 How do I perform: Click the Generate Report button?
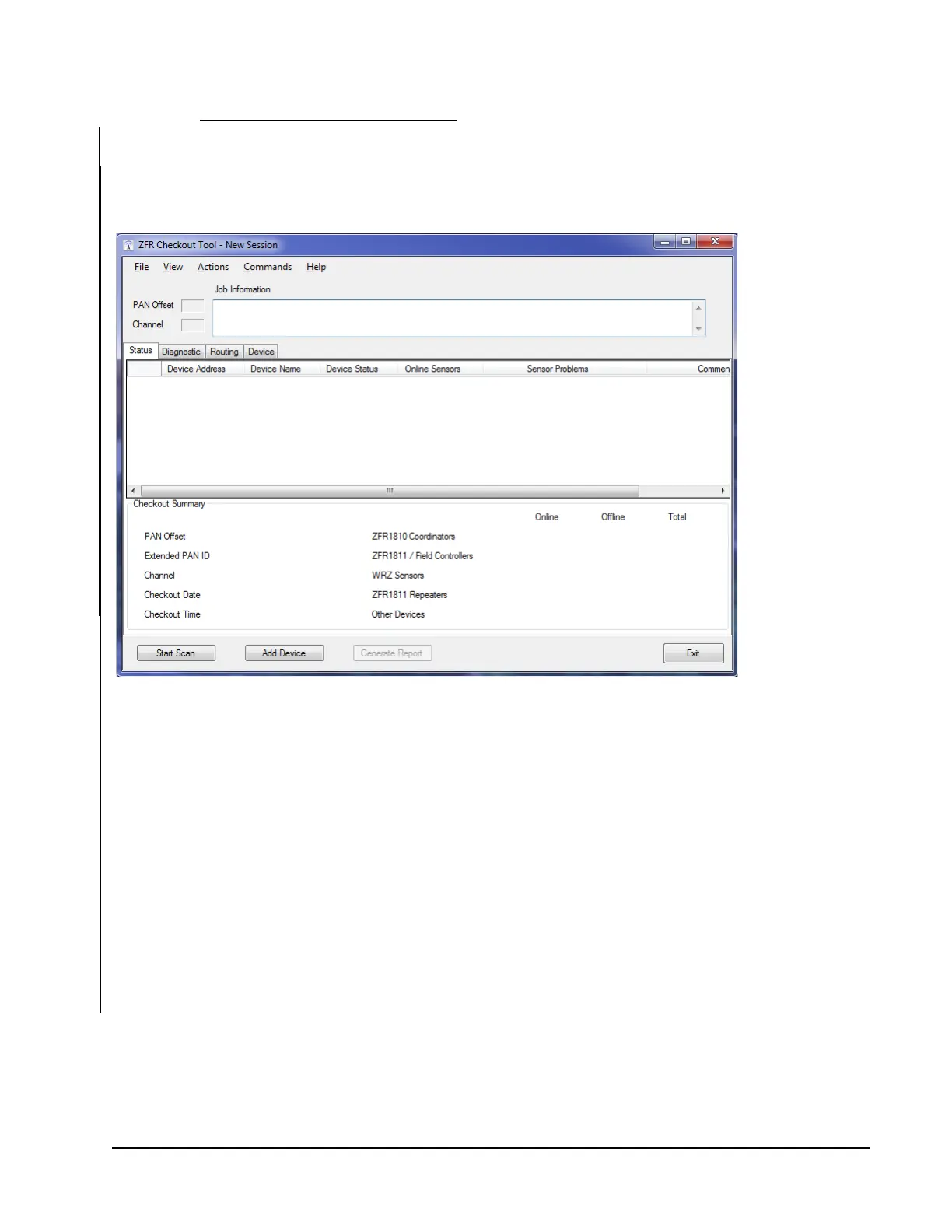coord(392,653)
